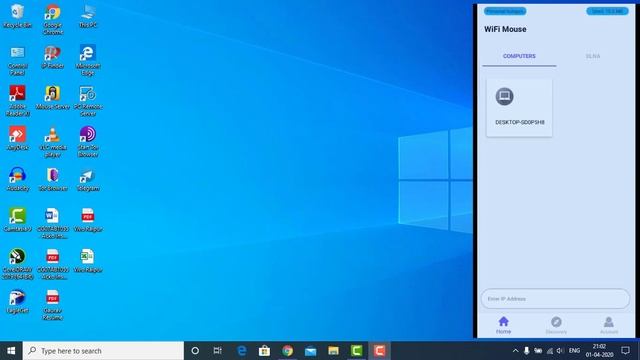Connect to the DESKTOP-SD0PSH8 computer card
This screenshot has height=360, width=640.
point(519,108)
